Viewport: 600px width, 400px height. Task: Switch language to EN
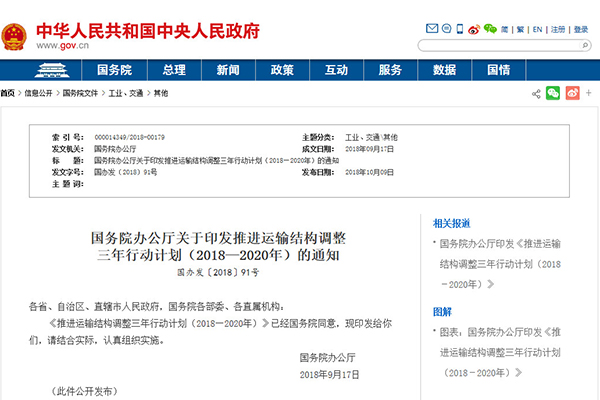537,29
